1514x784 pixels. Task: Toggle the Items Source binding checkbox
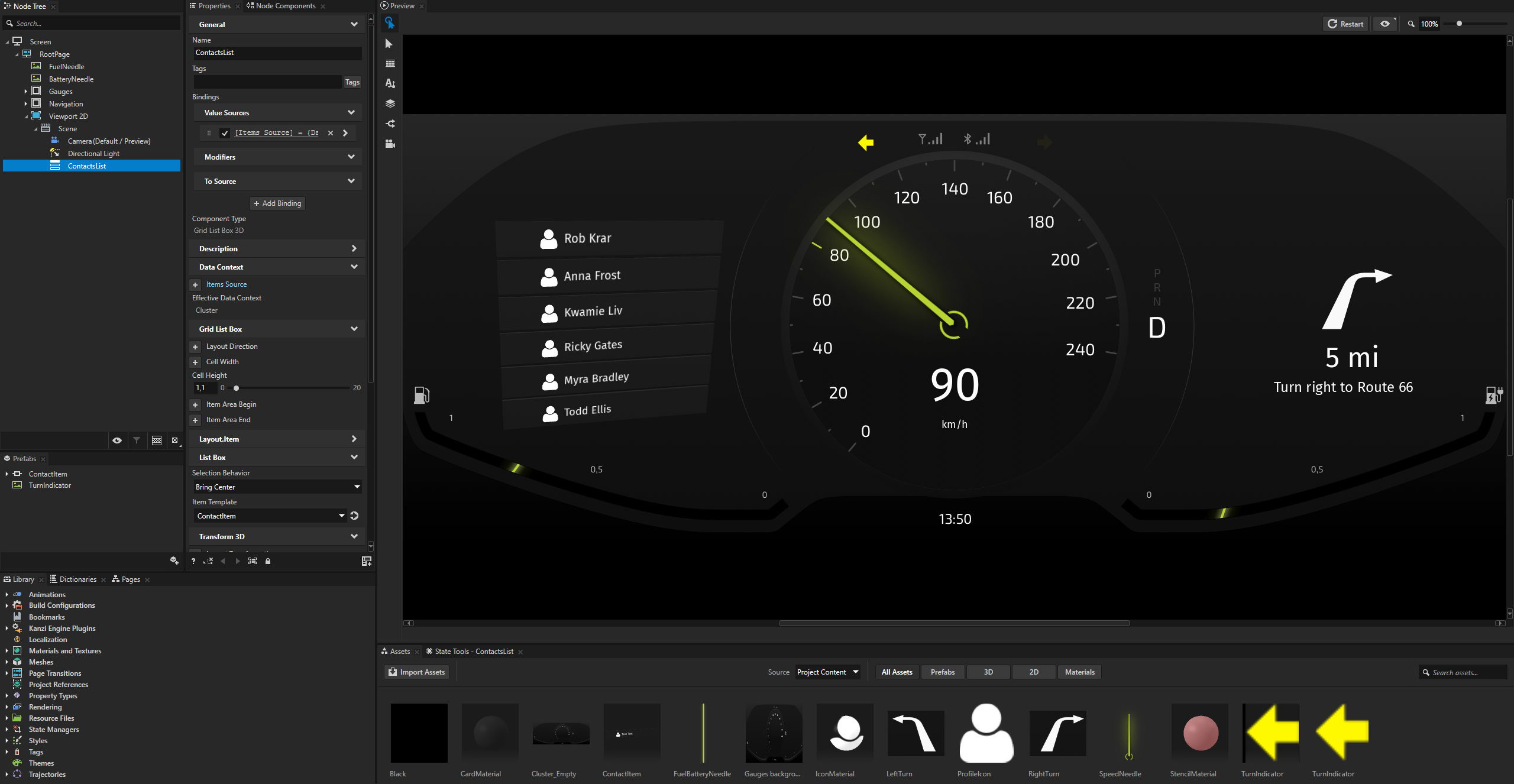[225, 133]
